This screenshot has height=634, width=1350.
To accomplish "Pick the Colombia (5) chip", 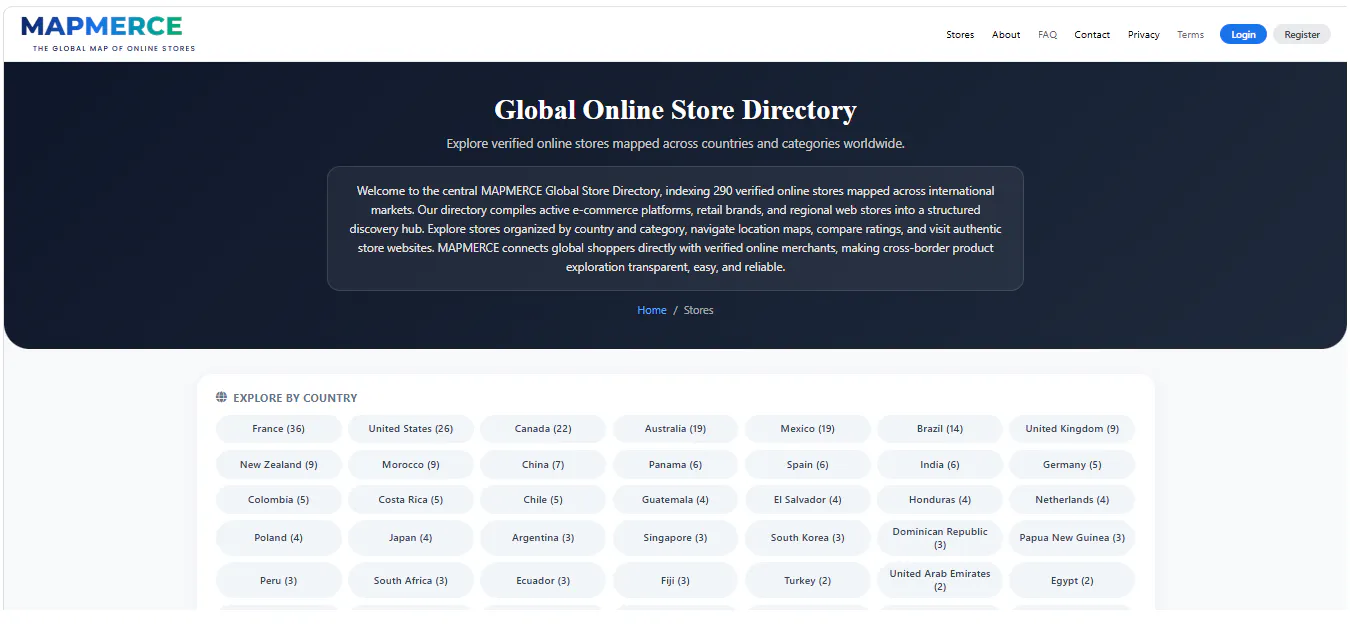I will pos(279,499).
